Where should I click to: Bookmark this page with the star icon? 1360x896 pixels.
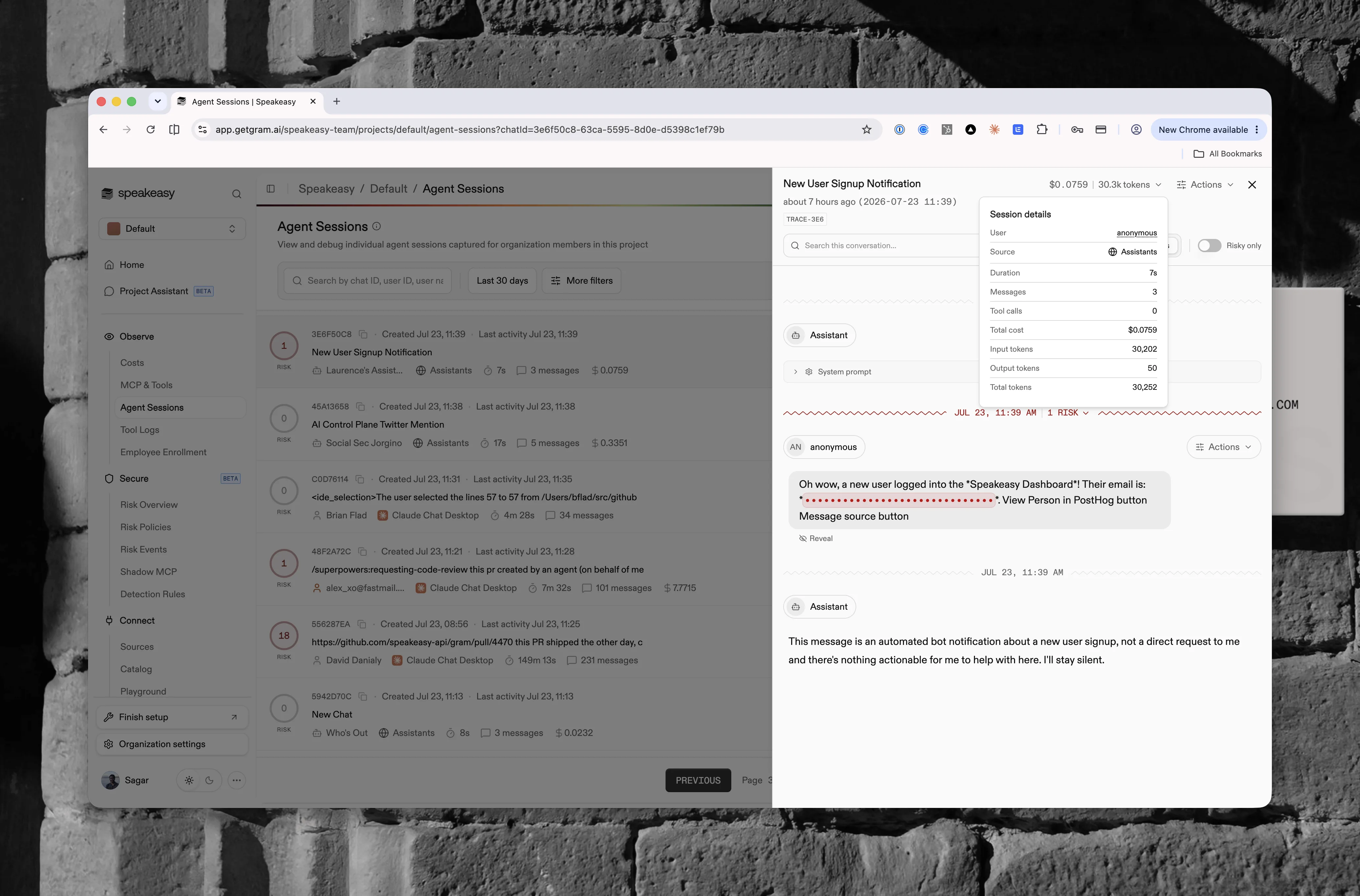point(867,130)
